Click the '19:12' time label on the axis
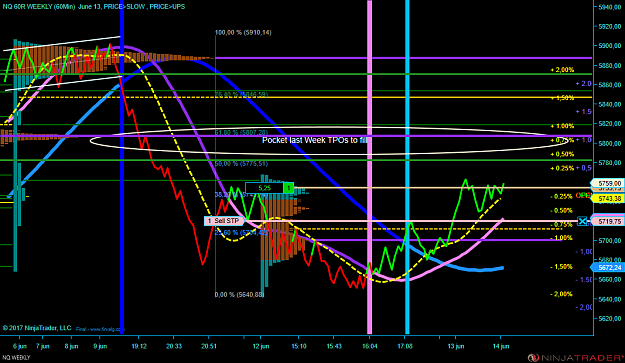The height and width of the screenshot is (363, 625). coord(139,346)
